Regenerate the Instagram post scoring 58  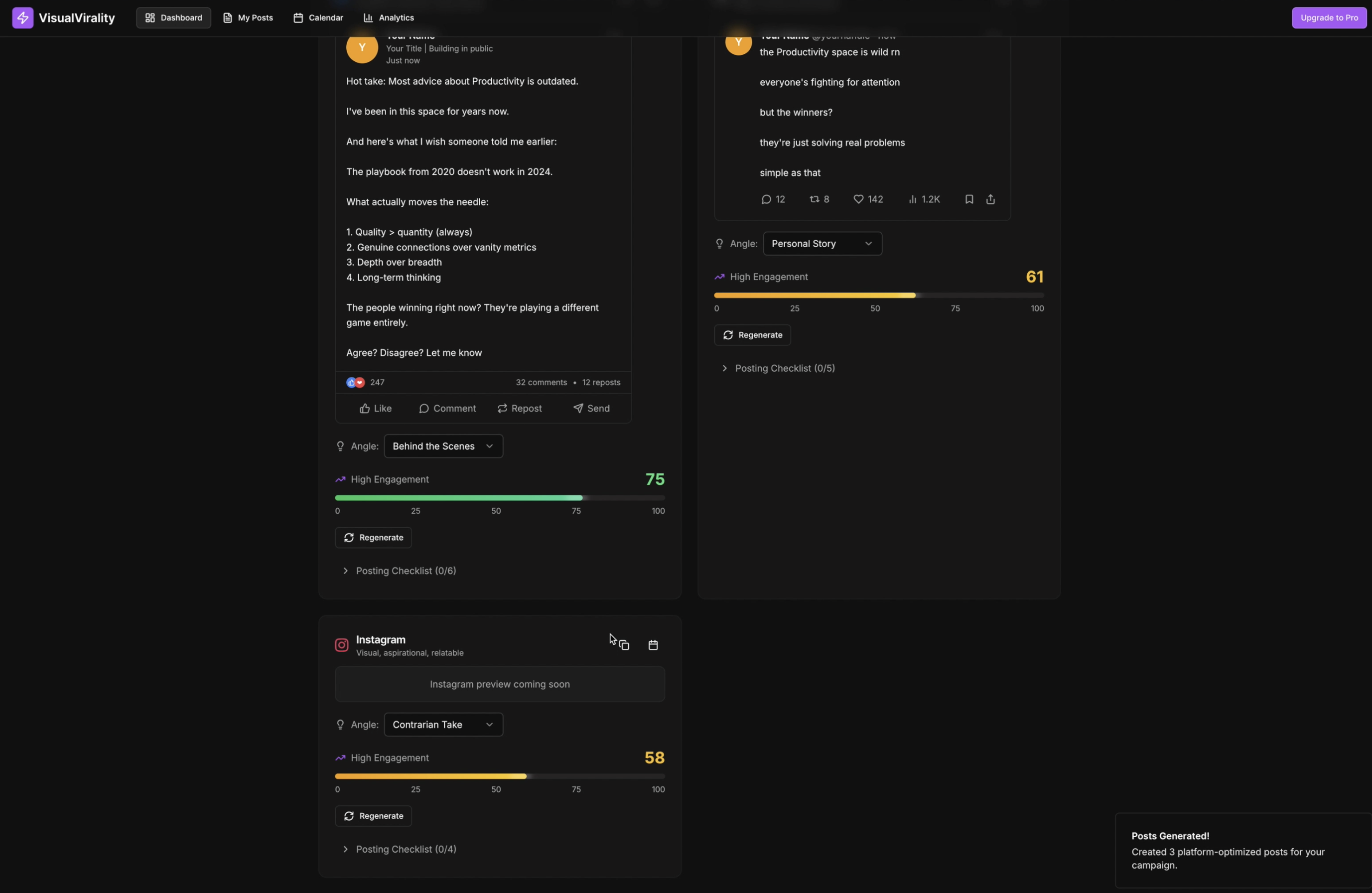373,816
